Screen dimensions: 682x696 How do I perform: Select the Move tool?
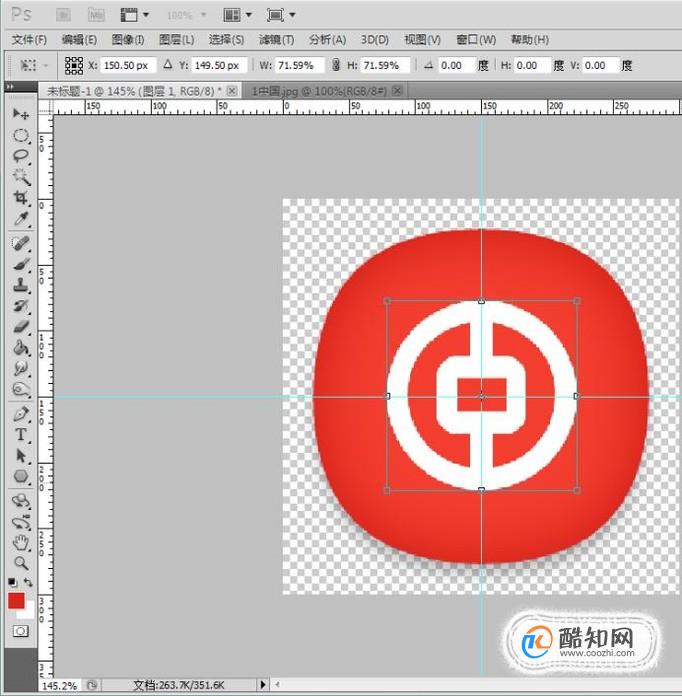point(20,114)
